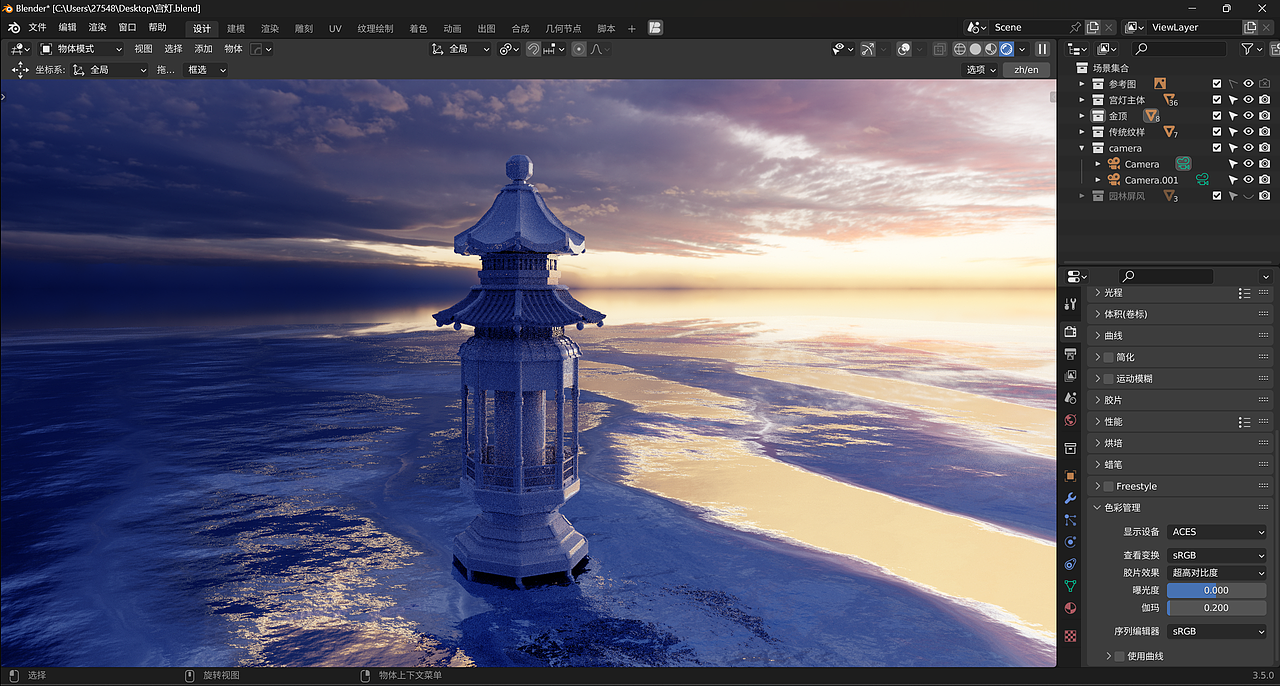This screenshot has height=686, width=1280.
Task: Click the zh/en language button
Action: [1026, 70]
